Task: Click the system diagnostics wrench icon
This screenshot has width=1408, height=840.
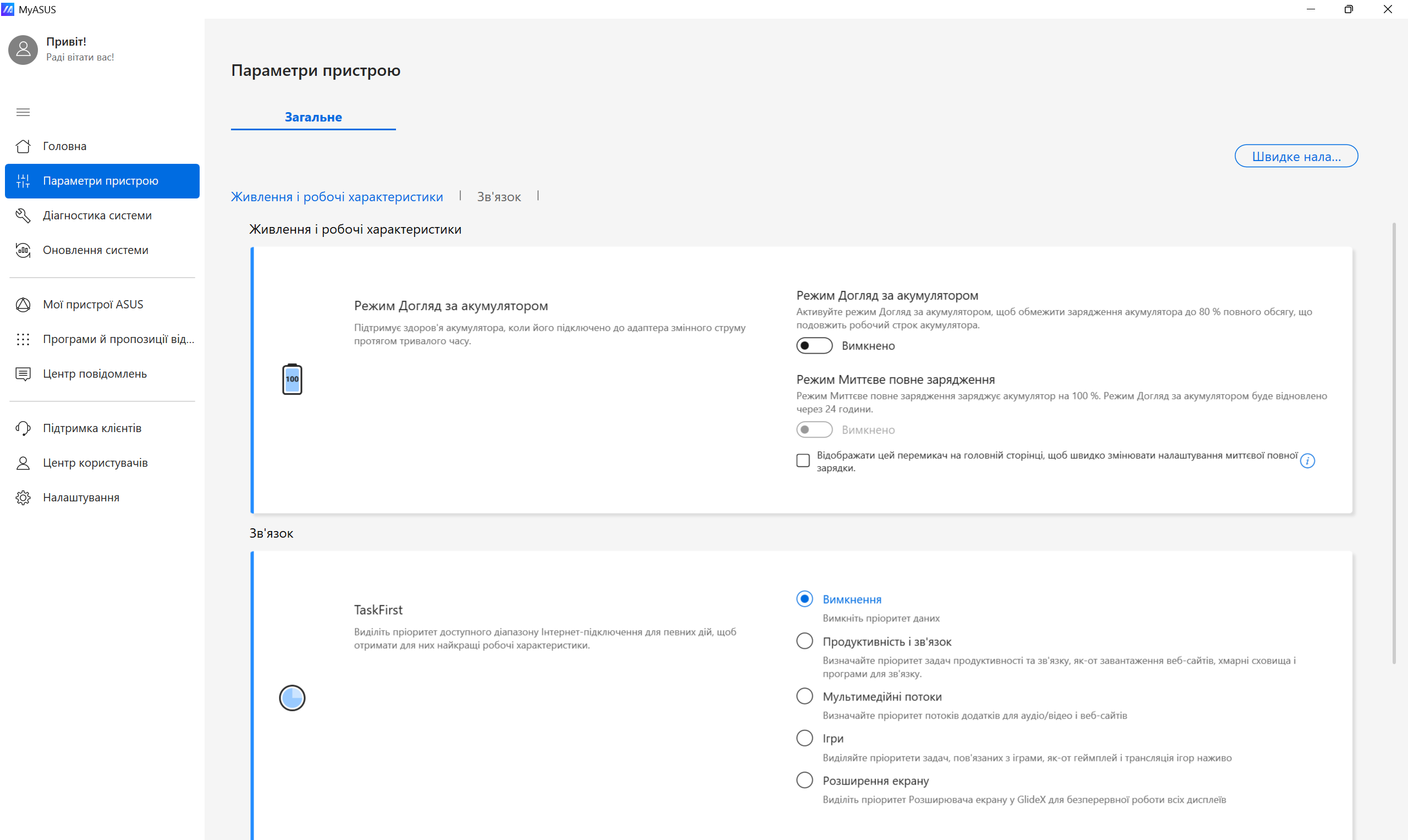Action: pos(23,215)
